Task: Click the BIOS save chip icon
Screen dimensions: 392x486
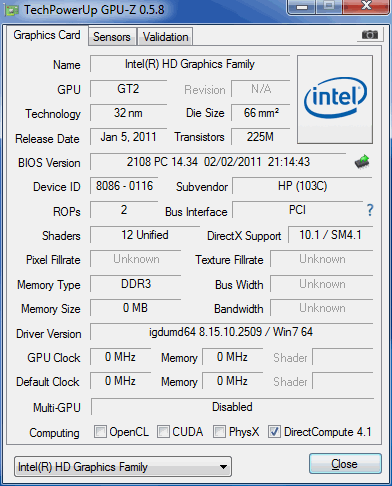Action: pos(362,162)
